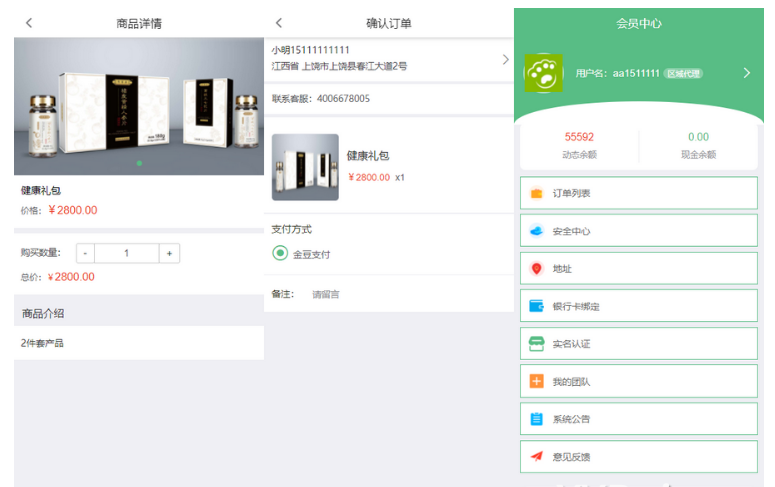Image resolution: width=775 pixels, height=487 pixels.
Task: Click the ¥2800.00 price under order item
Action: point(369,177)
